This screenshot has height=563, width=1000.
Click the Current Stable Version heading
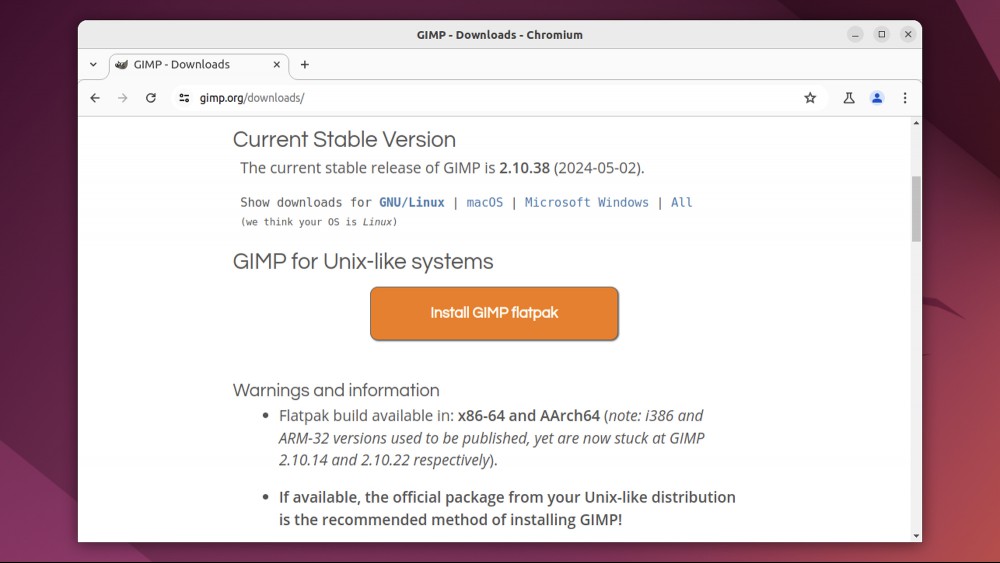pyautogui.click(x=344, y=140)
